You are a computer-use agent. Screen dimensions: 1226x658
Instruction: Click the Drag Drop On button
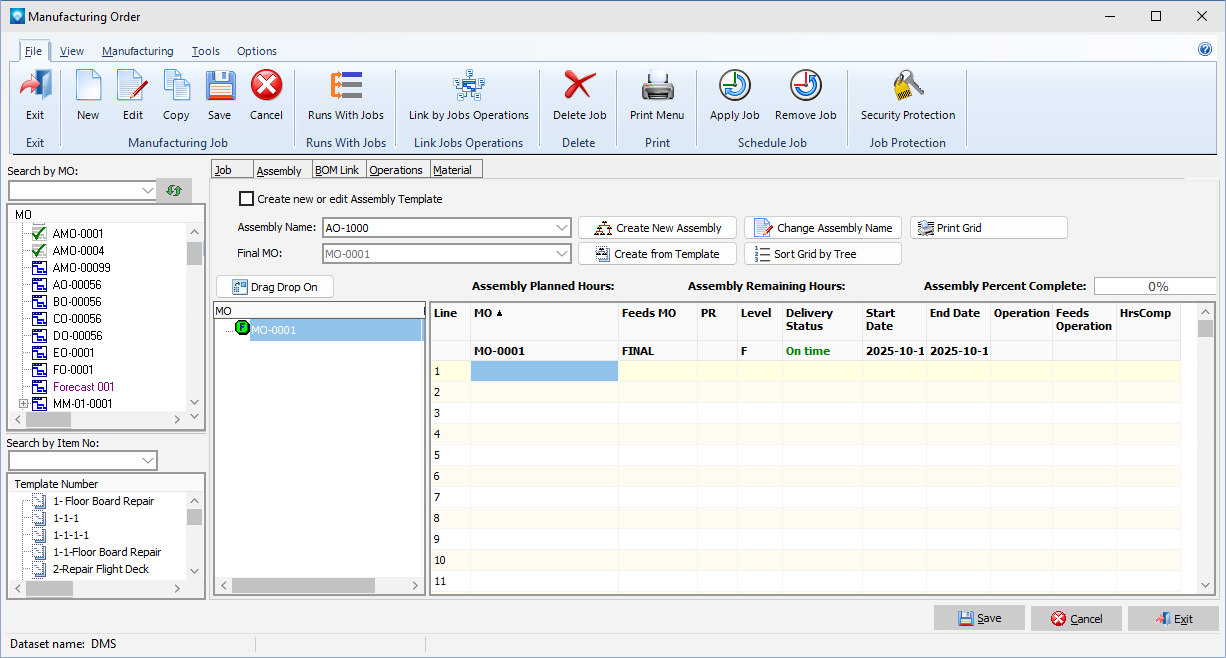(275, 287)
